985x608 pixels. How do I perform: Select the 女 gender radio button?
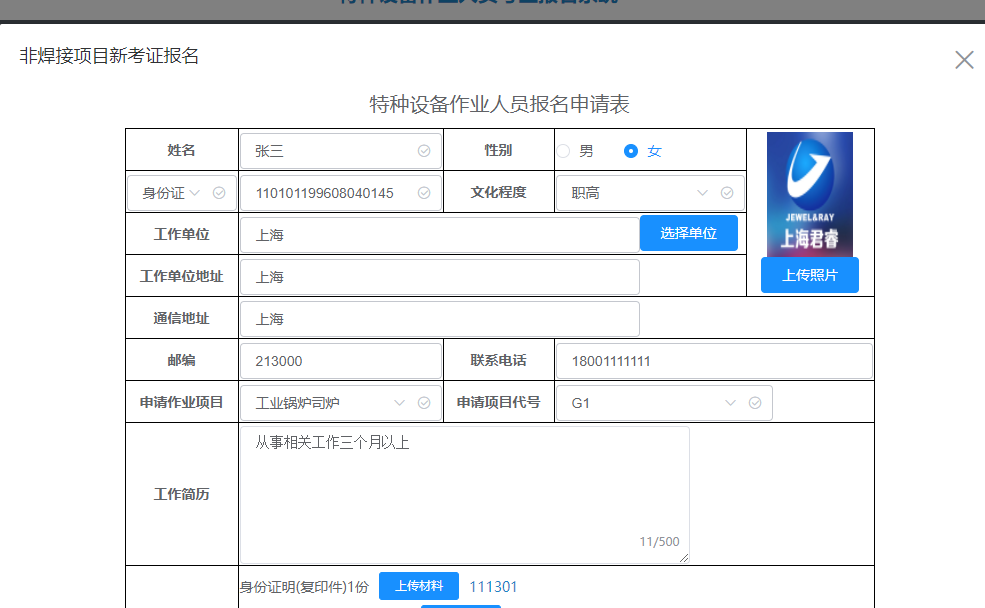[x=631, y=151]
